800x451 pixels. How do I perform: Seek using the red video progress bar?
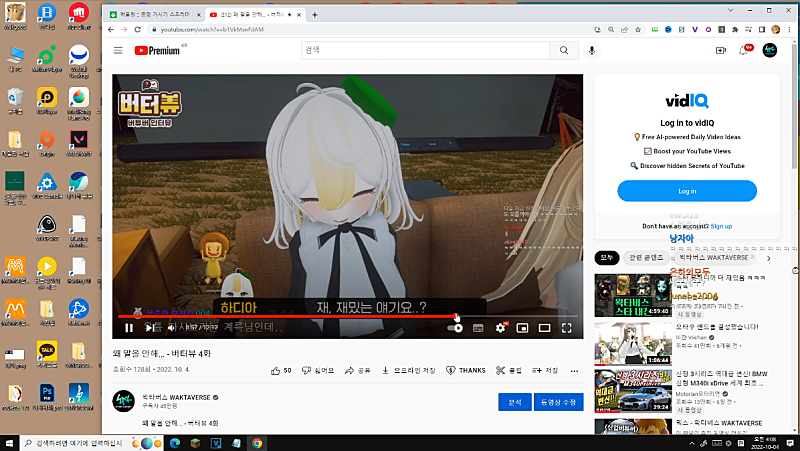(x=347, y=317)
